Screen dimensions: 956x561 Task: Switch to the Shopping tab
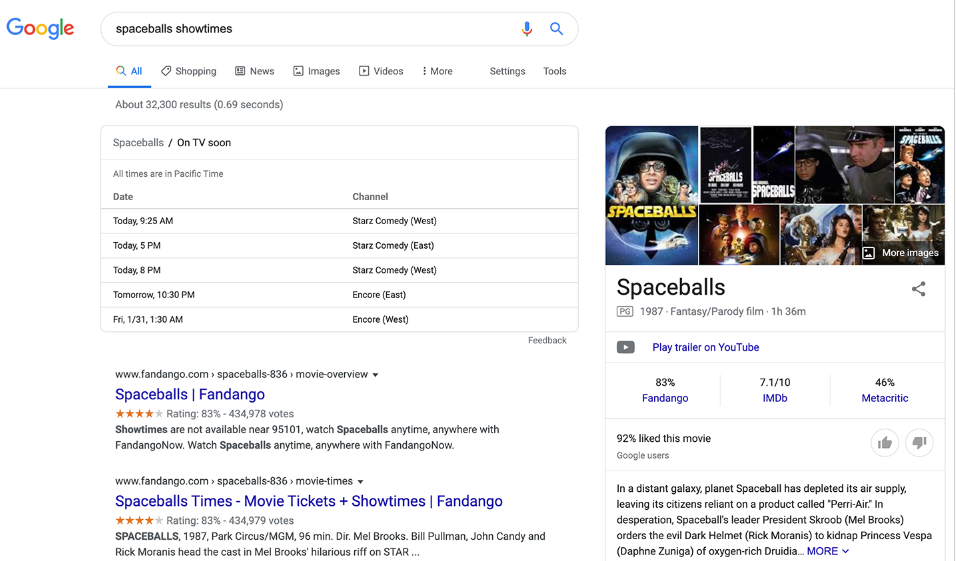click(188, 71)
